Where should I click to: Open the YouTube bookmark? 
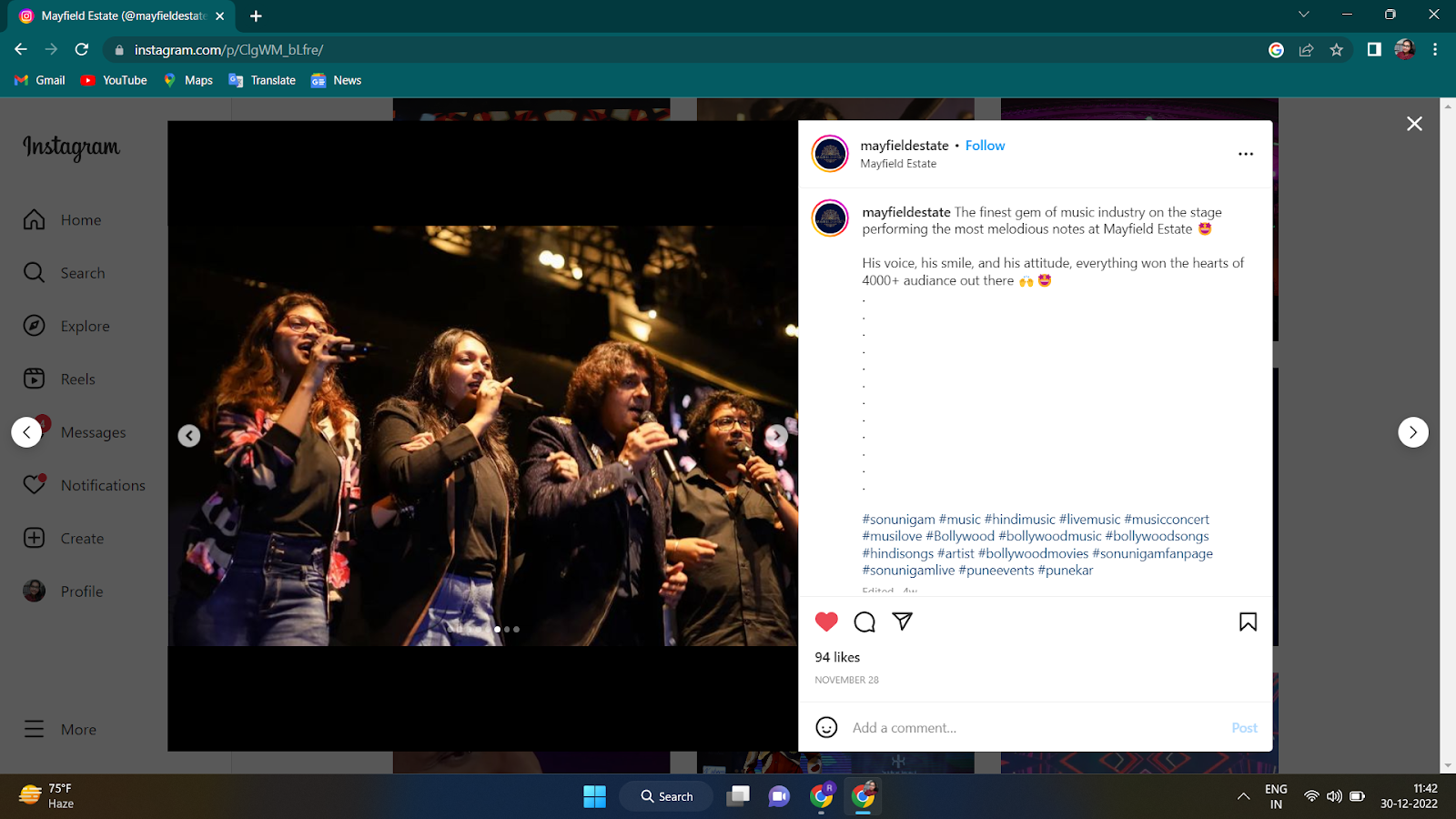pos(114,80)
